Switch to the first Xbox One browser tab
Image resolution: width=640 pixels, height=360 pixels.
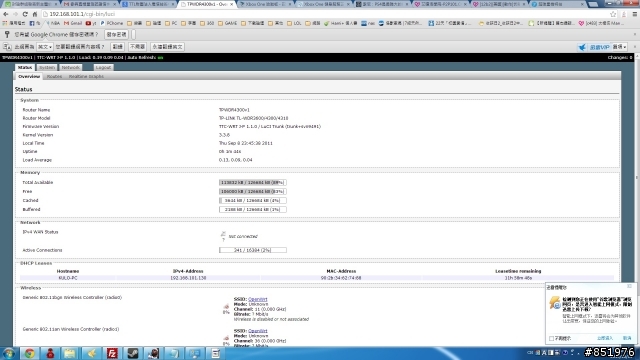tap(265, 4)
